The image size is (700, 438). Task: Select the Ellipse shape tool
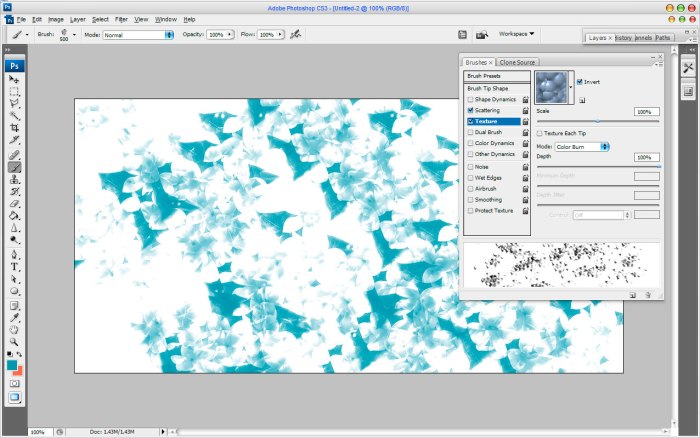[x=14, y=291]
